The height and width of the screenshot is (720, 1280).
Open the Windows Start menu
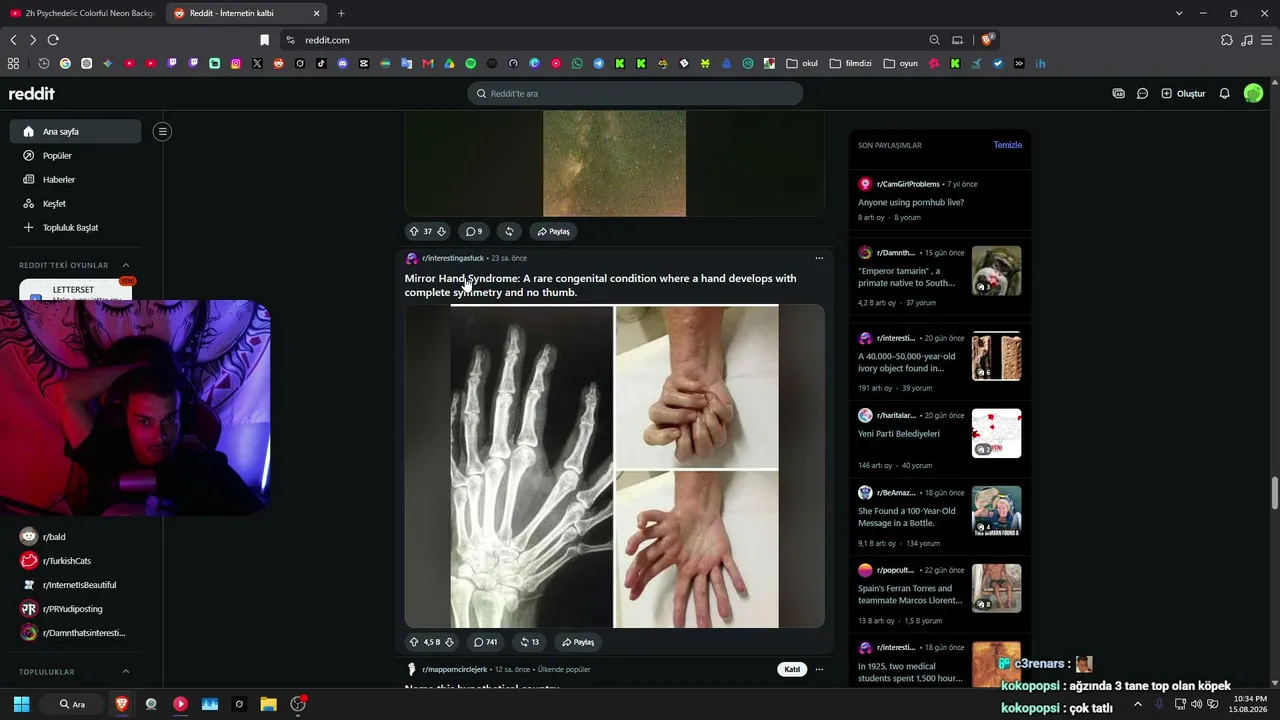click(x=21, y=704)
